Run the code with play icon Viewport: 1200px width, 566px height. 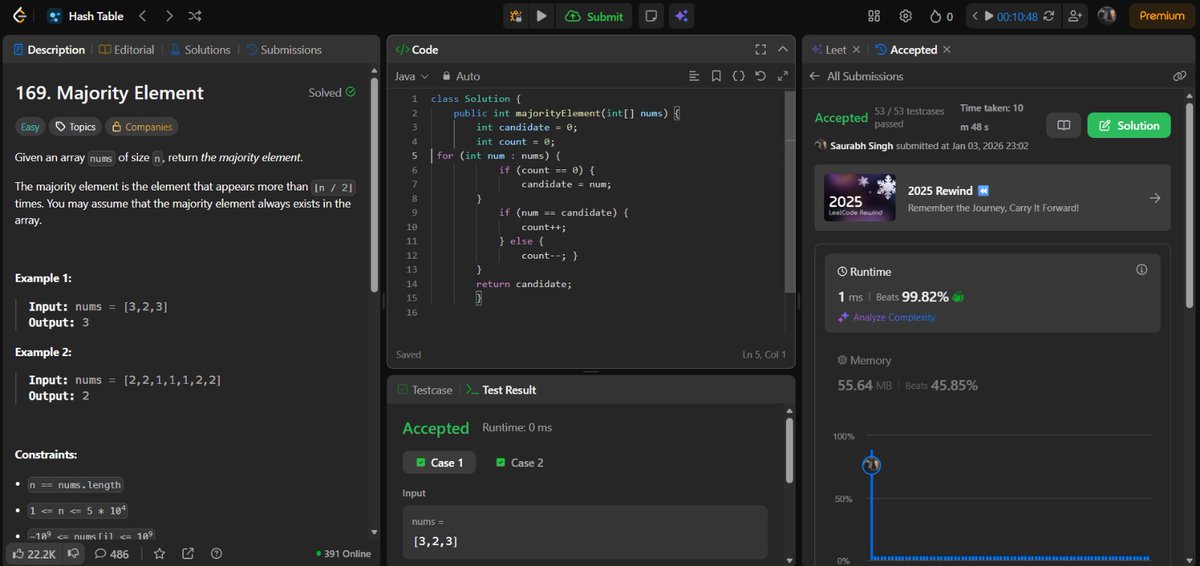[541, 16]
